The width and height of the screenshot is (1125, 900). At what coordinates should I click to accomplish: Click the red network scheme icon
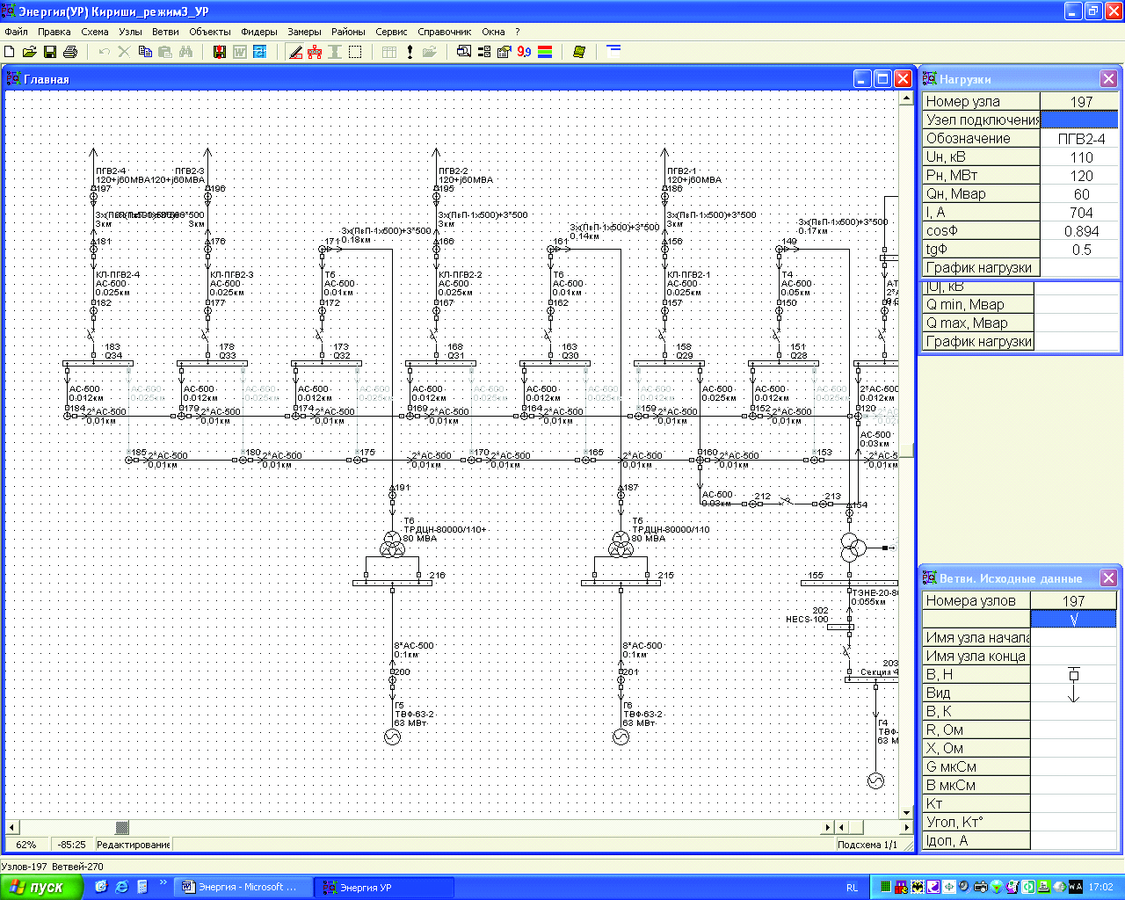click(x=315, y=52)
